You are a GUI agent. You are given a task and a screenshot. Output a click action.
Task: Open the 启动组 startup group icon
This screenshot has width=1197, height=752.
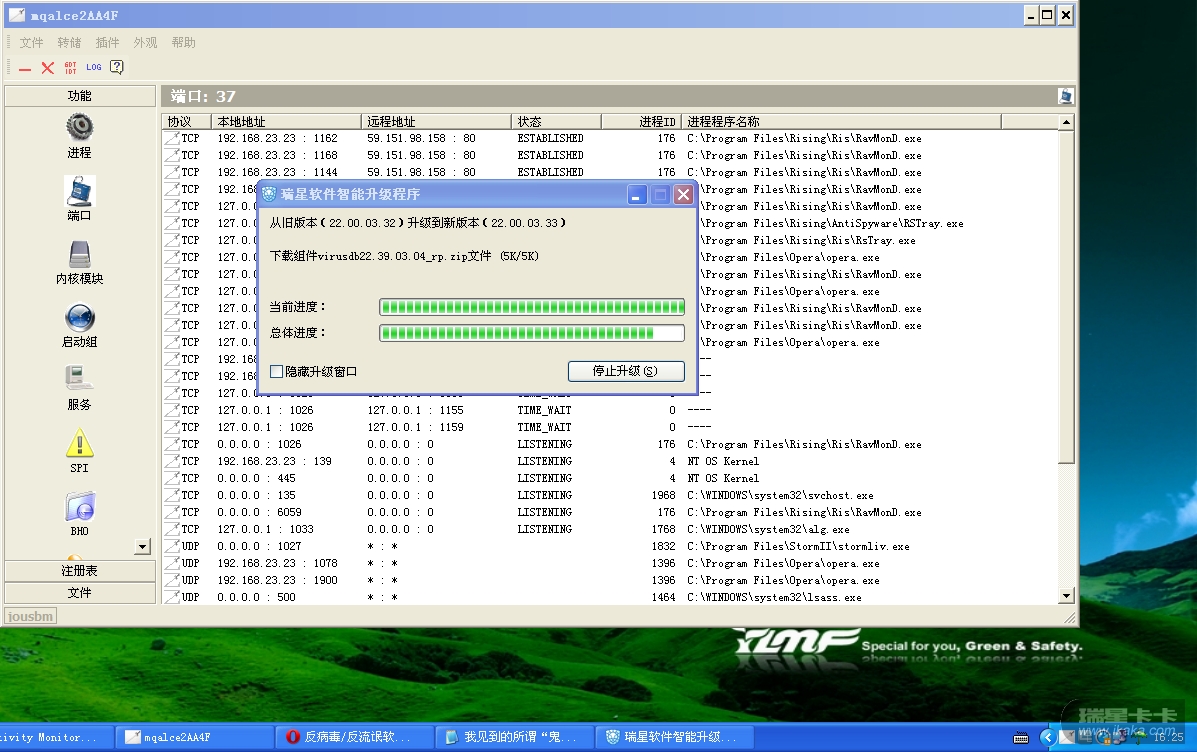pos(79,318)
